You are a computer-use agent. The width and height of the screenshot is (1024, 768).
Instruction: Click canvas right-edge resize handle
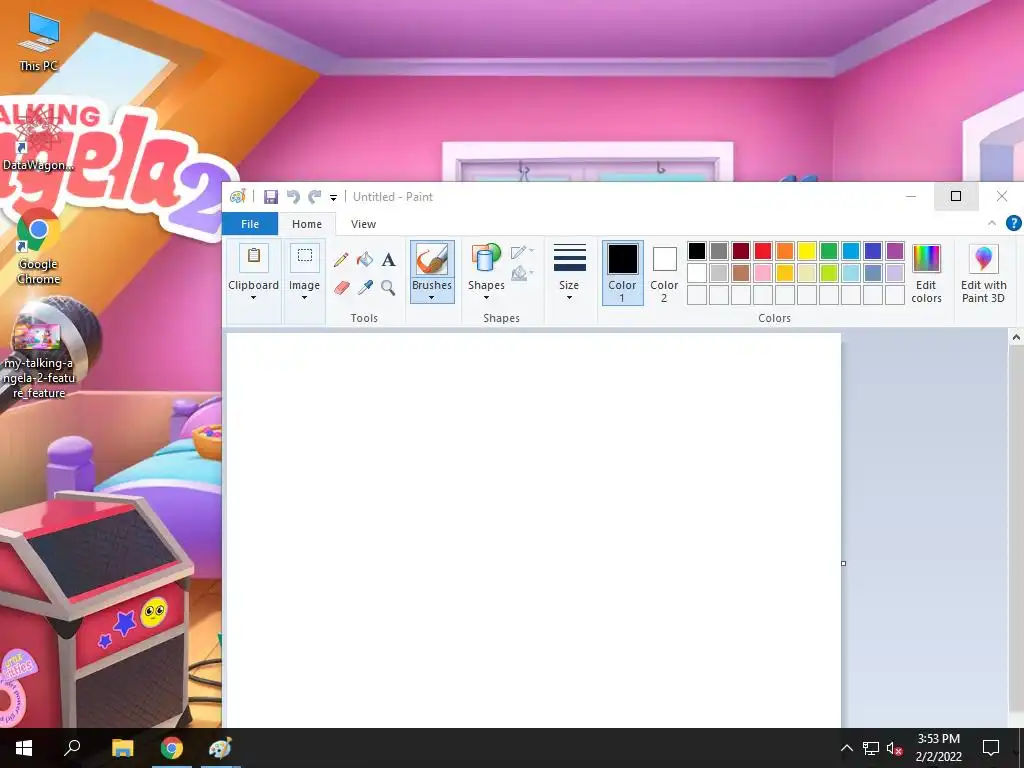coord(844,563)
